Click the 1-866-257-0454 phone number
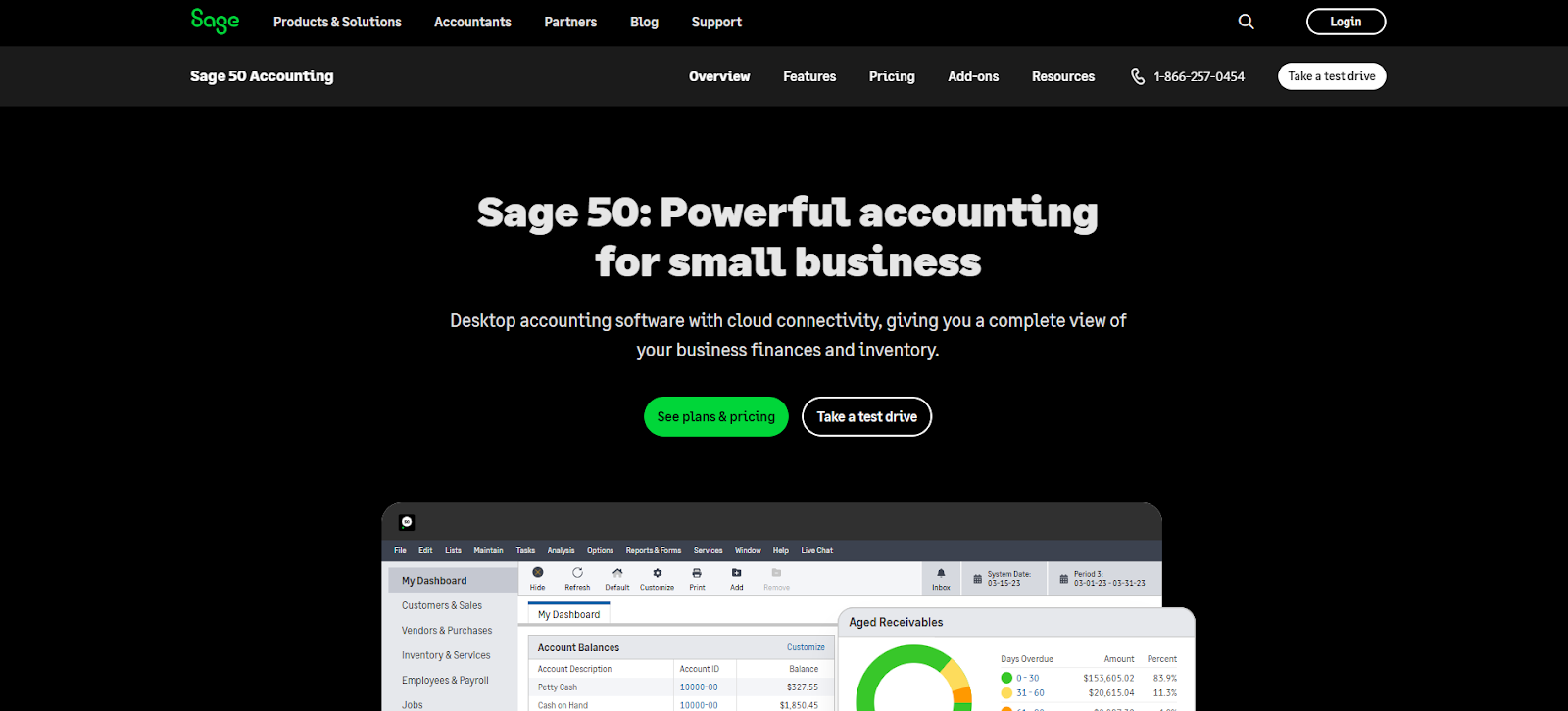The height and width of the screenshot is (711, 1568). click(1200, 76)
